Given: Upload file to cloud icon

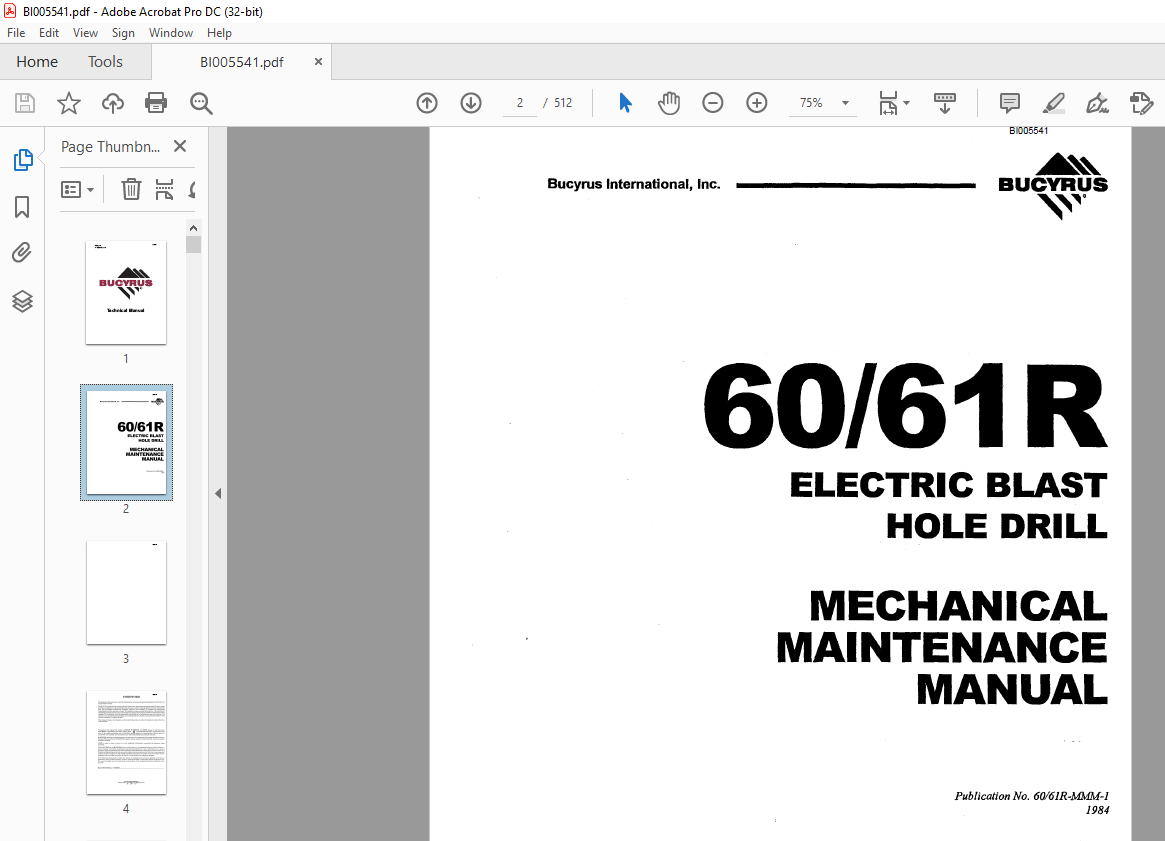Looking at the screenshot, I should click(x=112, y=103).
